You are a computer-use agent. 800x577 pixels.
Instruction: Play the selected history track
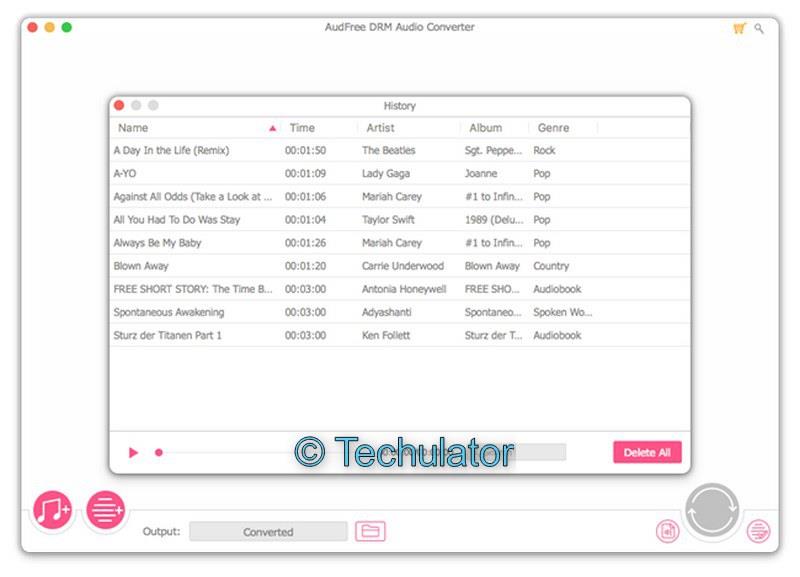(133, 453)
